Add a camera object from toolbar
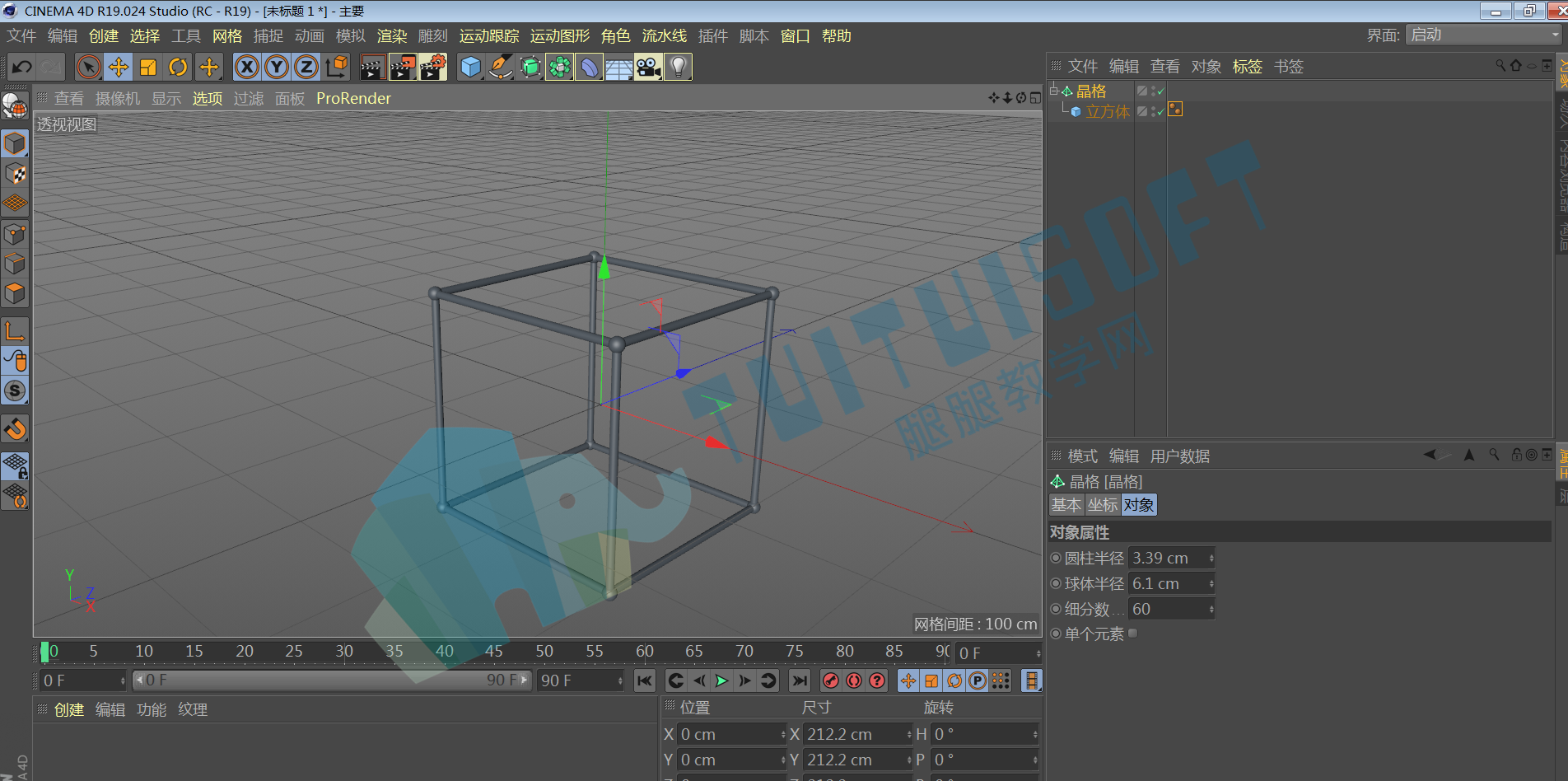Screen dimensions: 1568x781 pos(648,68)
